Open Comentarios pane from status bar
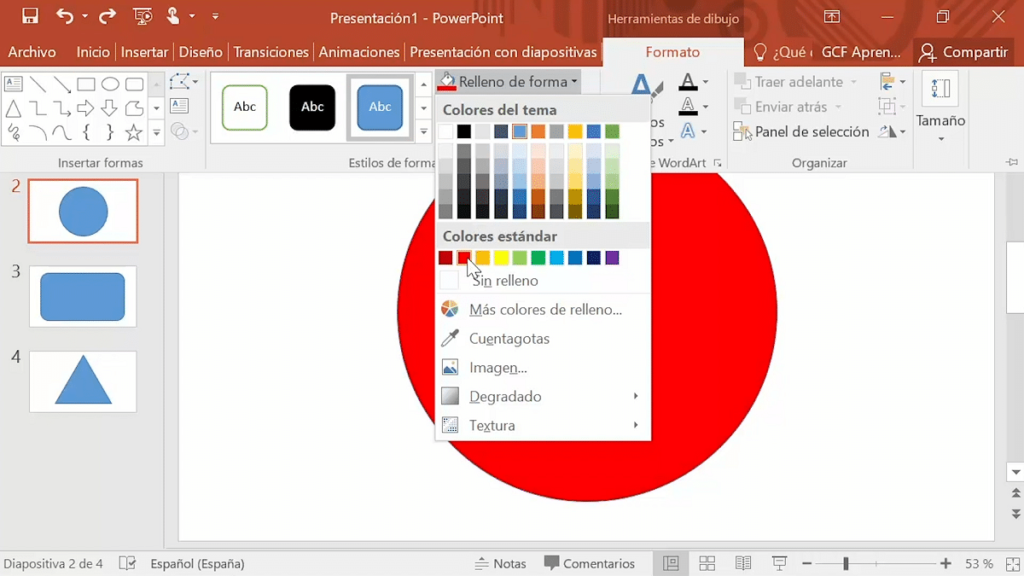 [x=588, y=564]
